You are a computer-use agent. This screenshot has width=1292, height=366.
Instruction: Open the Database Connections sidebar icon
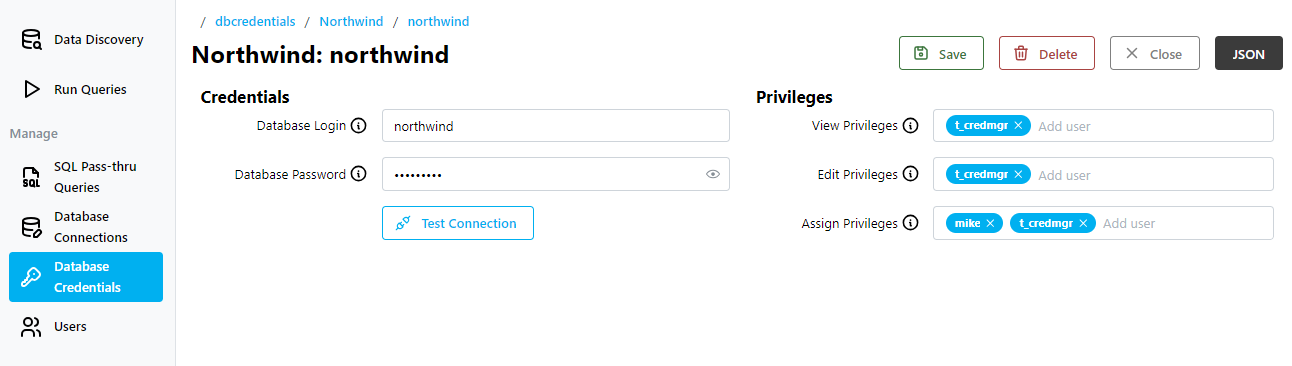[32, 227]
